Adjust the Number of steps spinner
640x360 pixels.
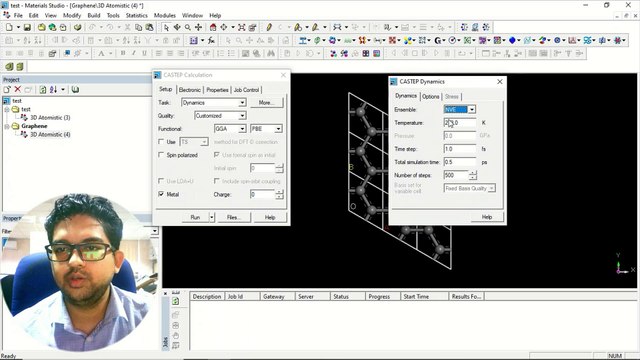(473, 175)
